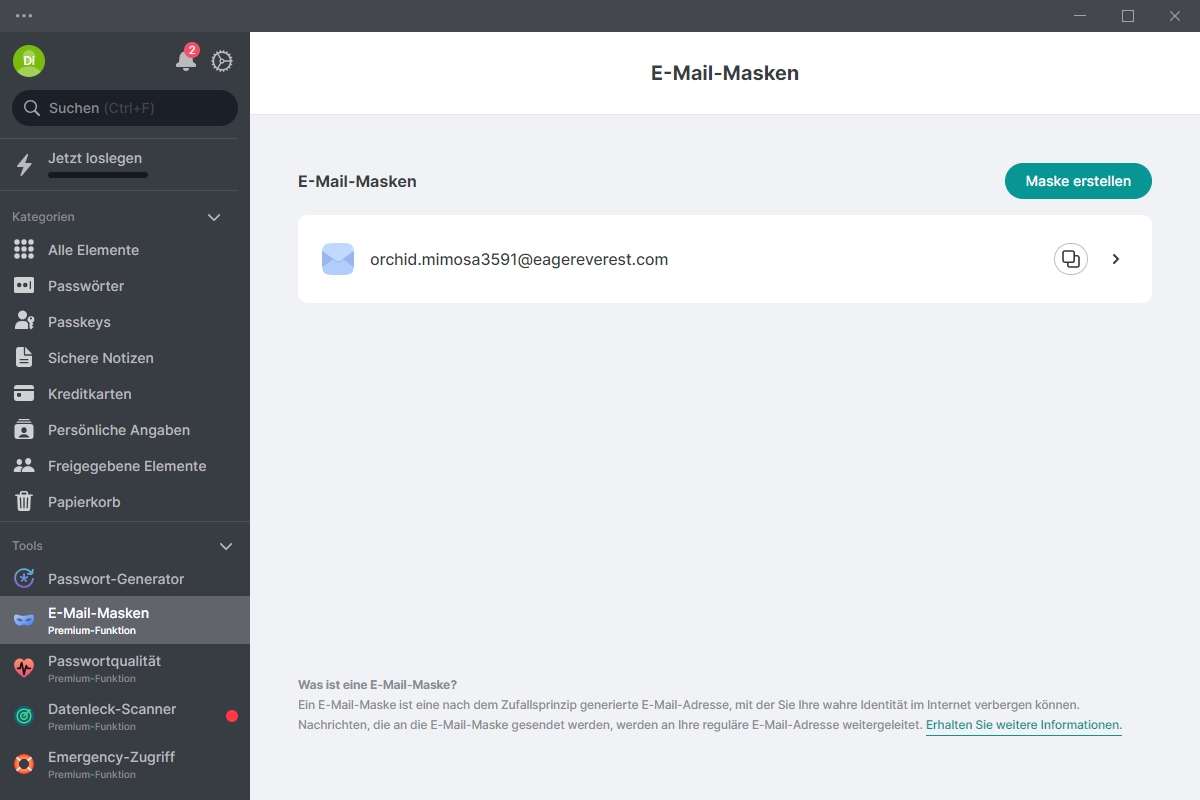This screenshot has width=1200, height=800.
Task: Click the lightning bolt Jetzt loslegen icon
Action: pyautogui.click(x=24, y=166)
